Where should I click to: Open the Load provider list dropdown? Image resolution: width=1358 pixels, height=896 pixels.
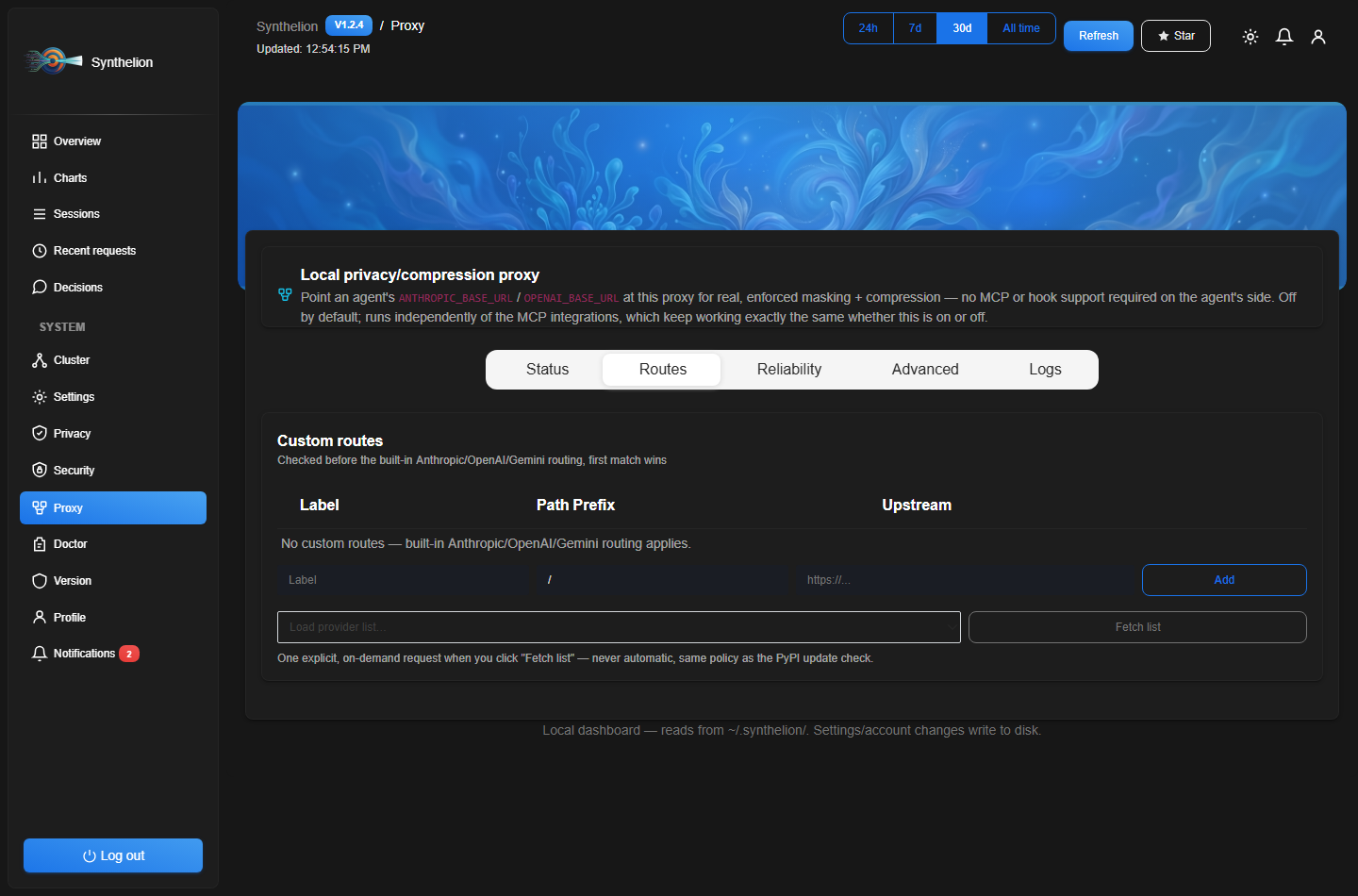pos(619,627)
